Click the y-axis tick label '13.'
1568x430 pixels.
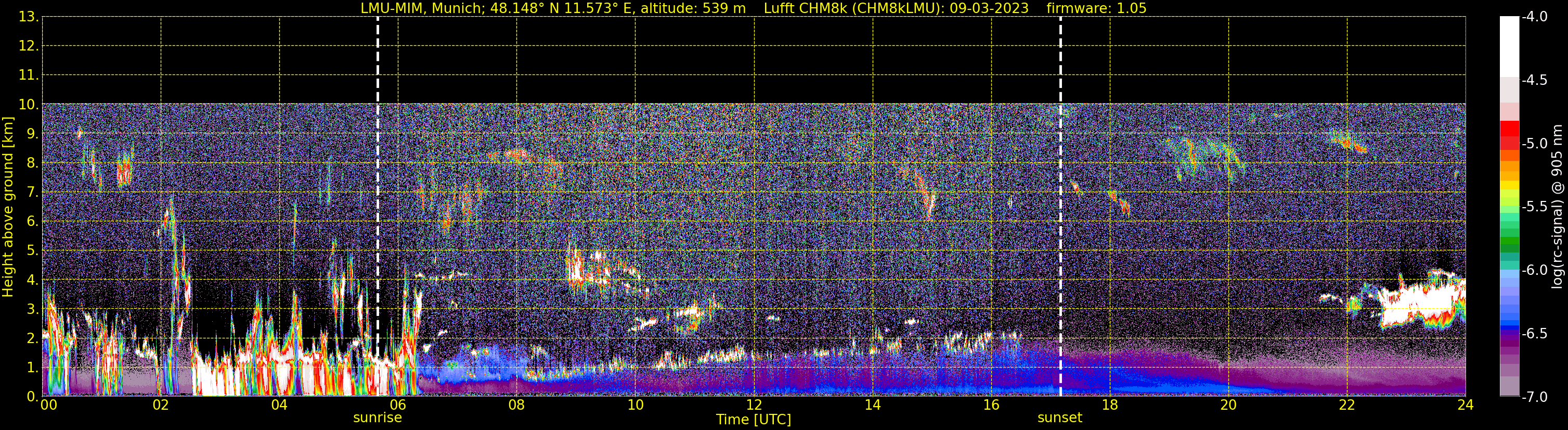tap(29, 17)
